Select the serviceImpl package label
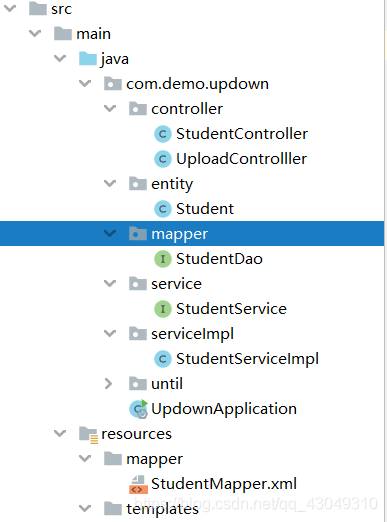The width and height of the screenshot is (387, 522). point(192,334)
